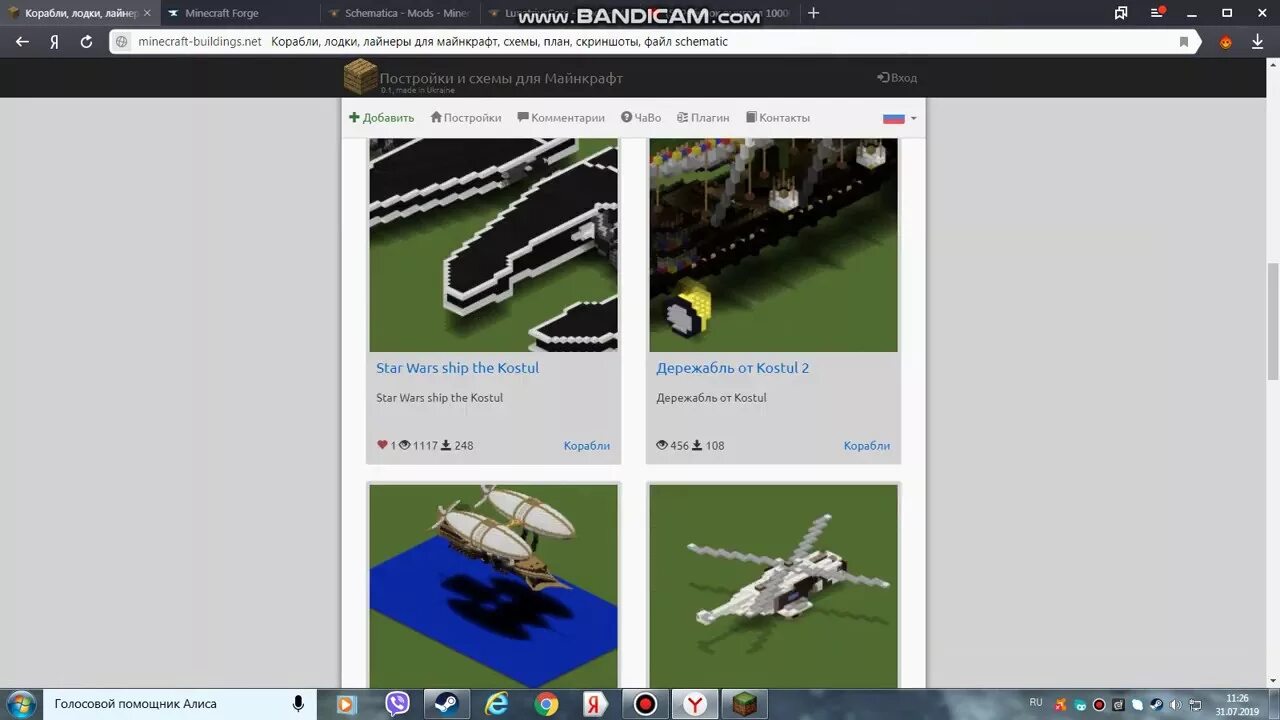Open the volume speaker tray icon
This screenshot has height=720, width=1280.
coord(1175,704)
